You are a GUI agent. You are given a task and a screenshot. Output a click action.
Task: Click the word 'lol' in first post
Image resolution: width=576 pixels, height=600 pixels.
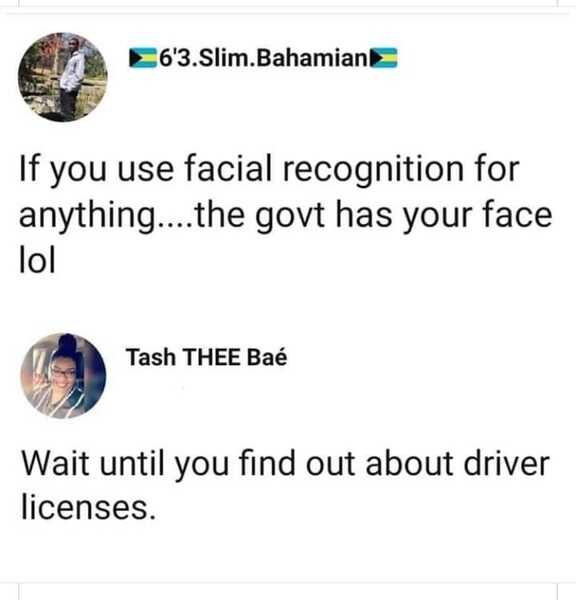tap(37, 259)
